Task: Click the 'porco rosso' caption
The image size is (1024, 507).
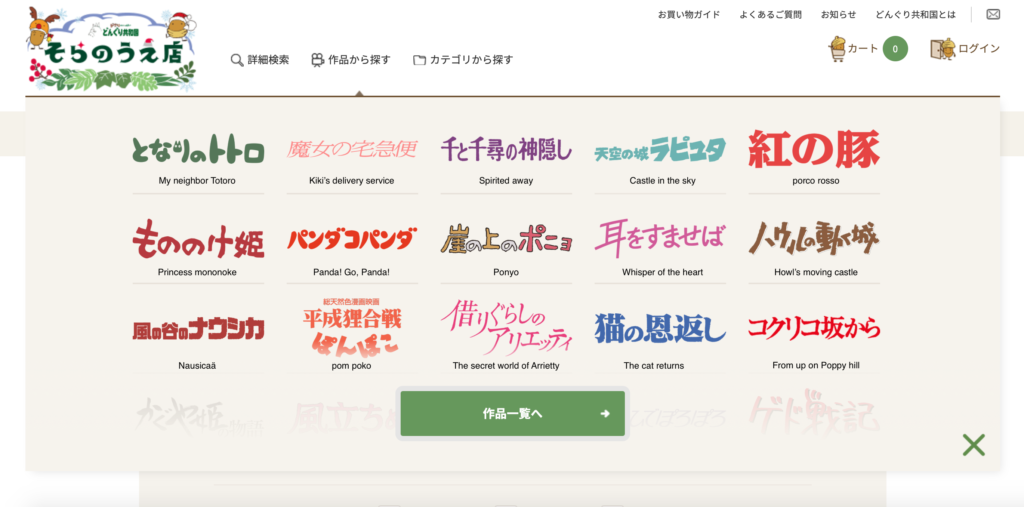Action: [816, 181]
